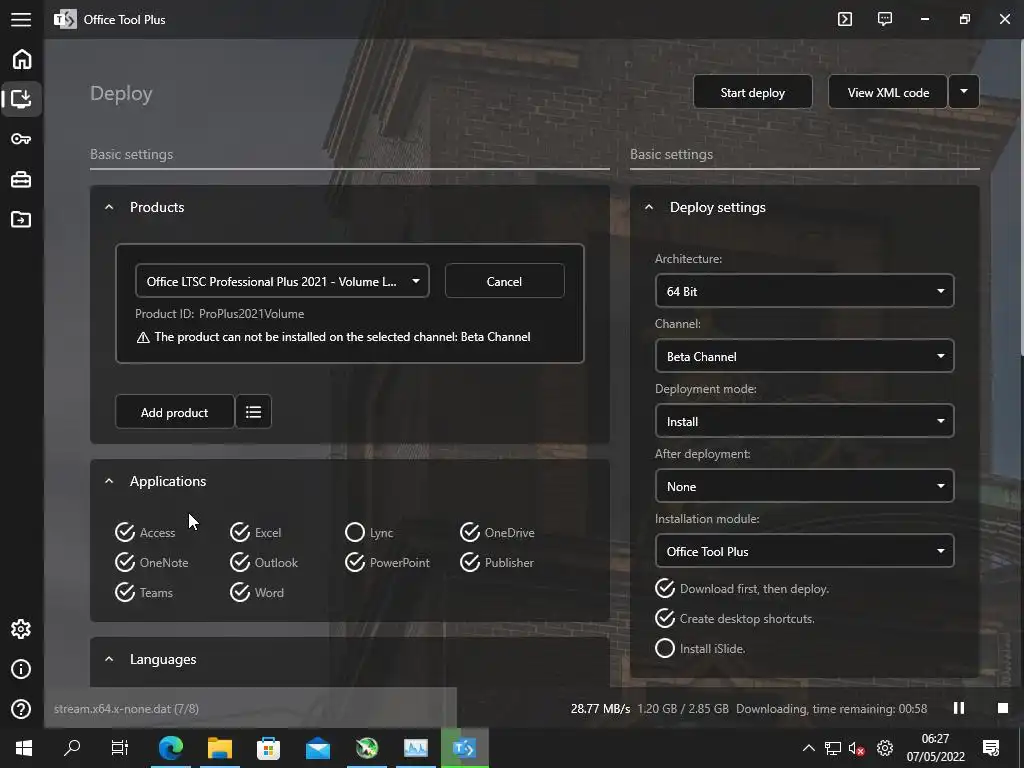Open the Toolbox briefcase icon
The width and height of the screenshot is (1024, 768).
click(x=22, y=180)
